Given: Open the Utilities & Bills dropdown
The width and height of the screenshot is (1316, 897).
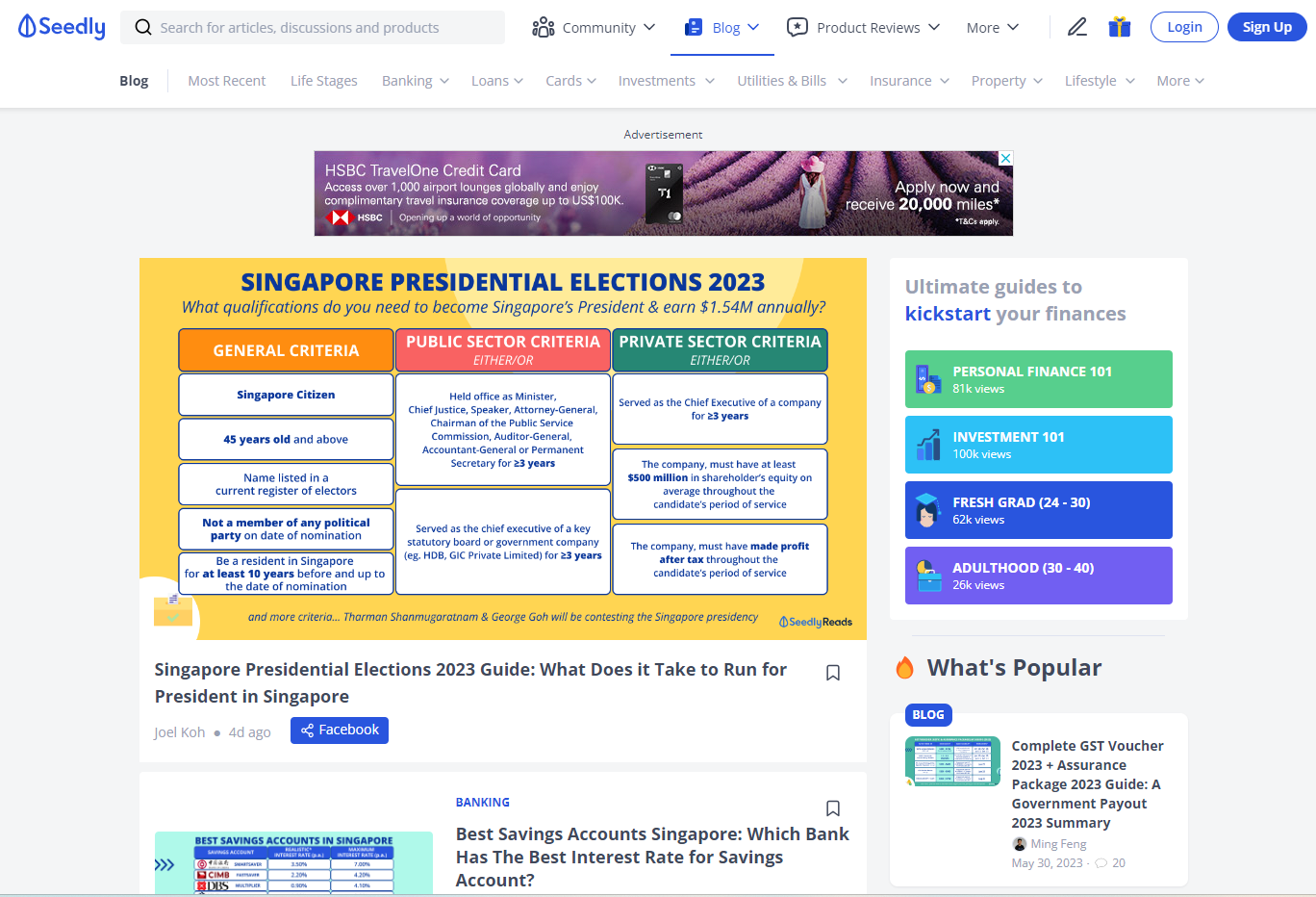Looking at the screenshot, I should pyautogui.click(x=792, y=80).
